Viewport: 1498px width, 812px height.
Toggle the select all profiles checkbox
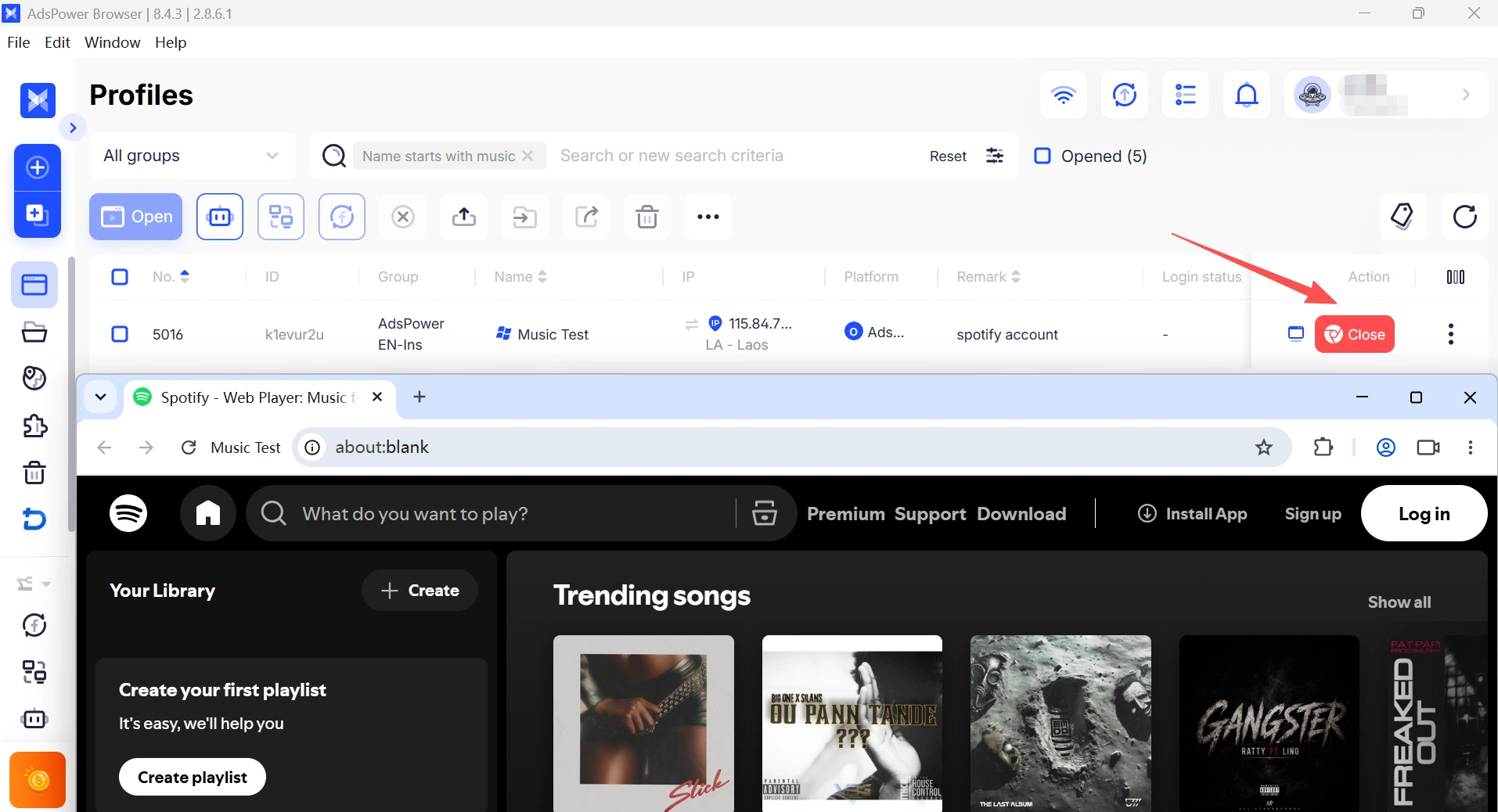coord(120,277)
